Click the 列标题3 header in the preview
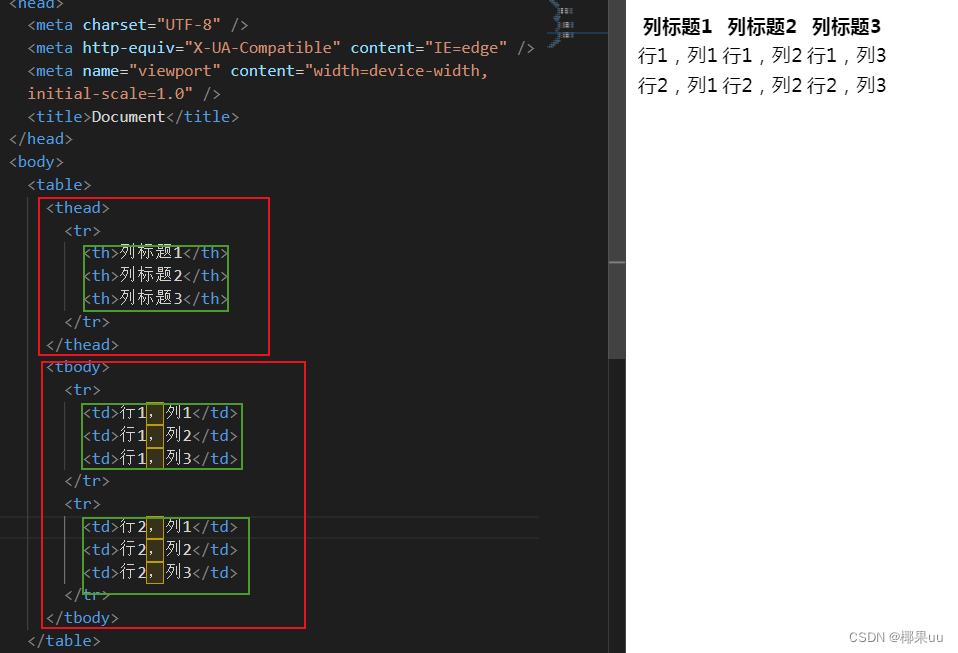Screen dimensions: 958x653 (x=846, y=27)
